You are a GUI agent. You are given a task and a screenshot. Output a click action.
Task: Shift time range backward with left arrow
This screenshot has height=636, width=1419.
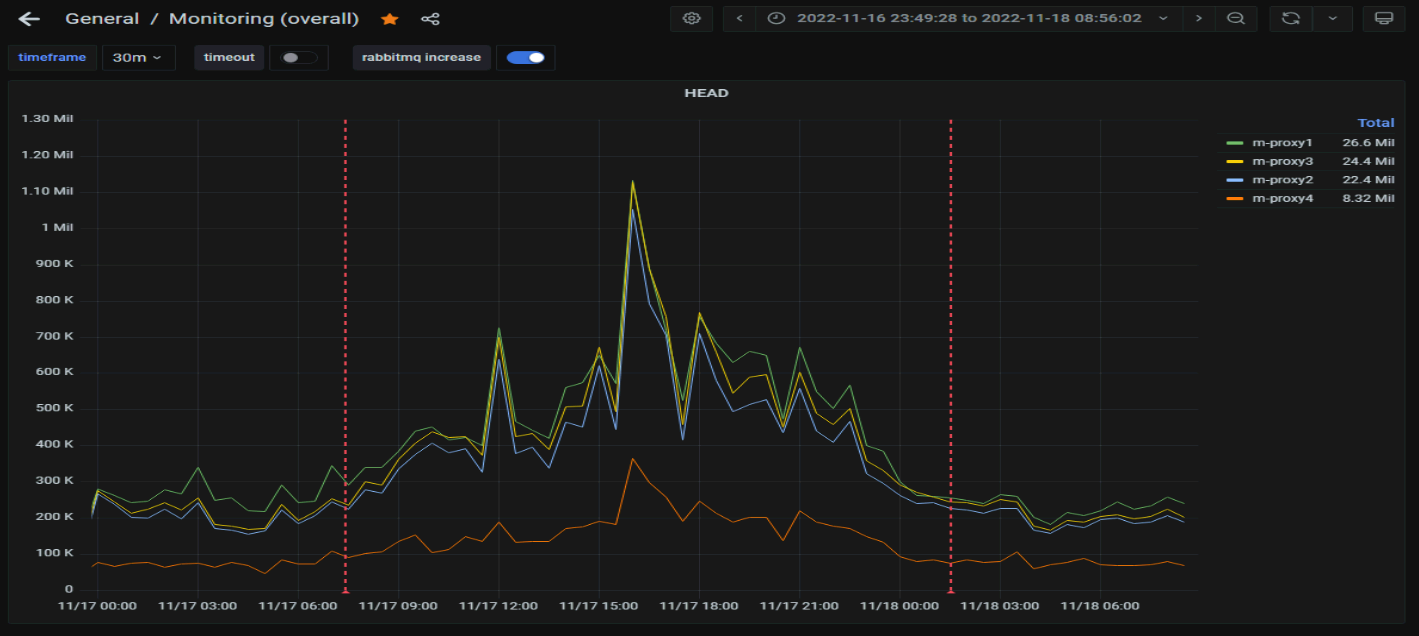[x=739, y=18]
